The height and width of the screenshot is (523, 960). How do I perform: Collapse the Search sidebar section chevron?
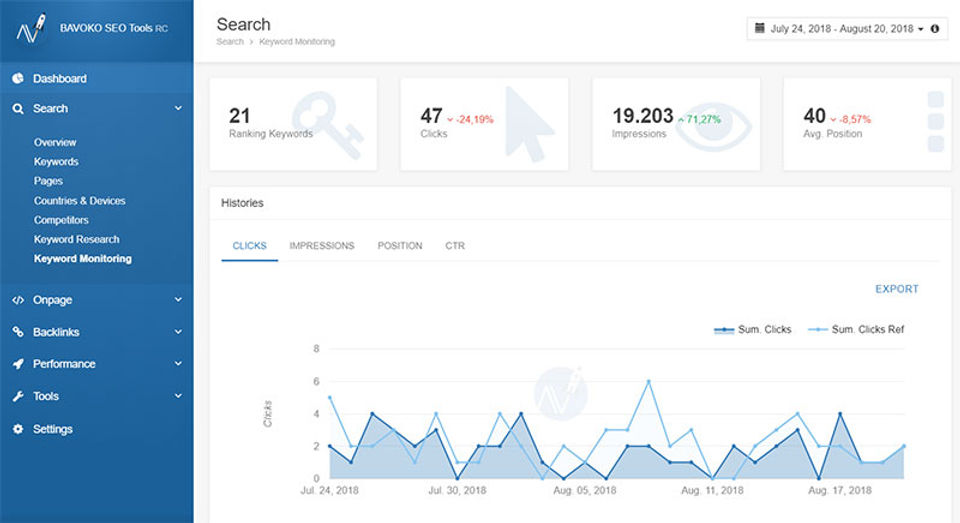(x=178, y=108)
